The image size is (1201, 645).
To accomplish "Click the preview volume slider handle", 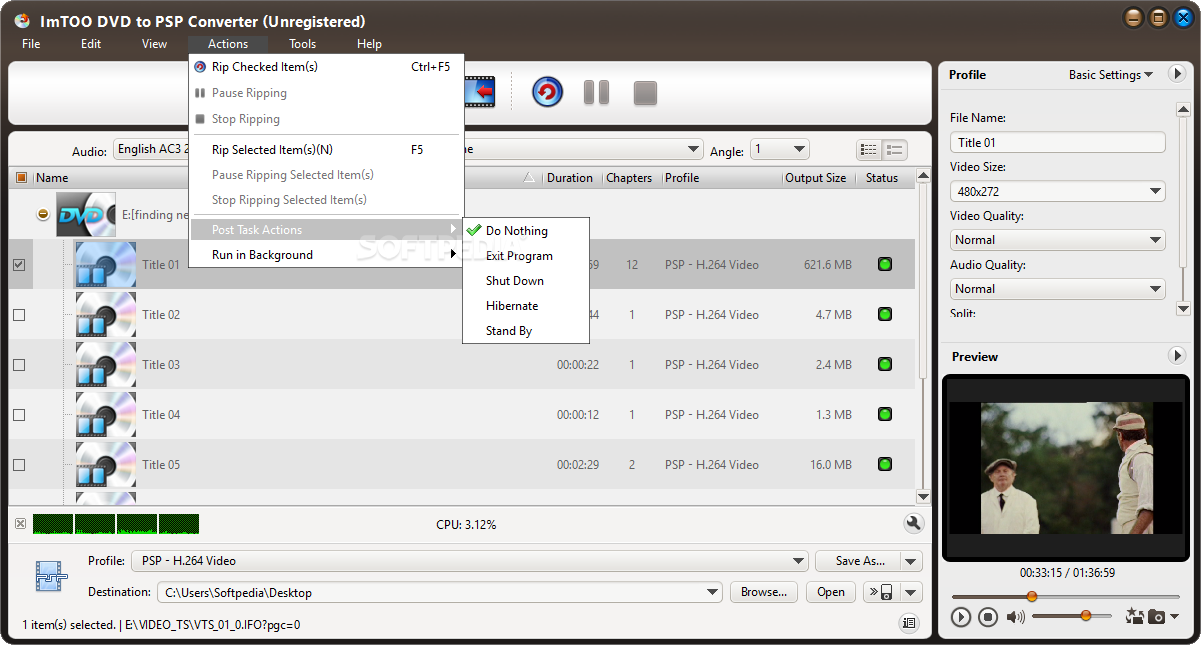I will 1085,616.
